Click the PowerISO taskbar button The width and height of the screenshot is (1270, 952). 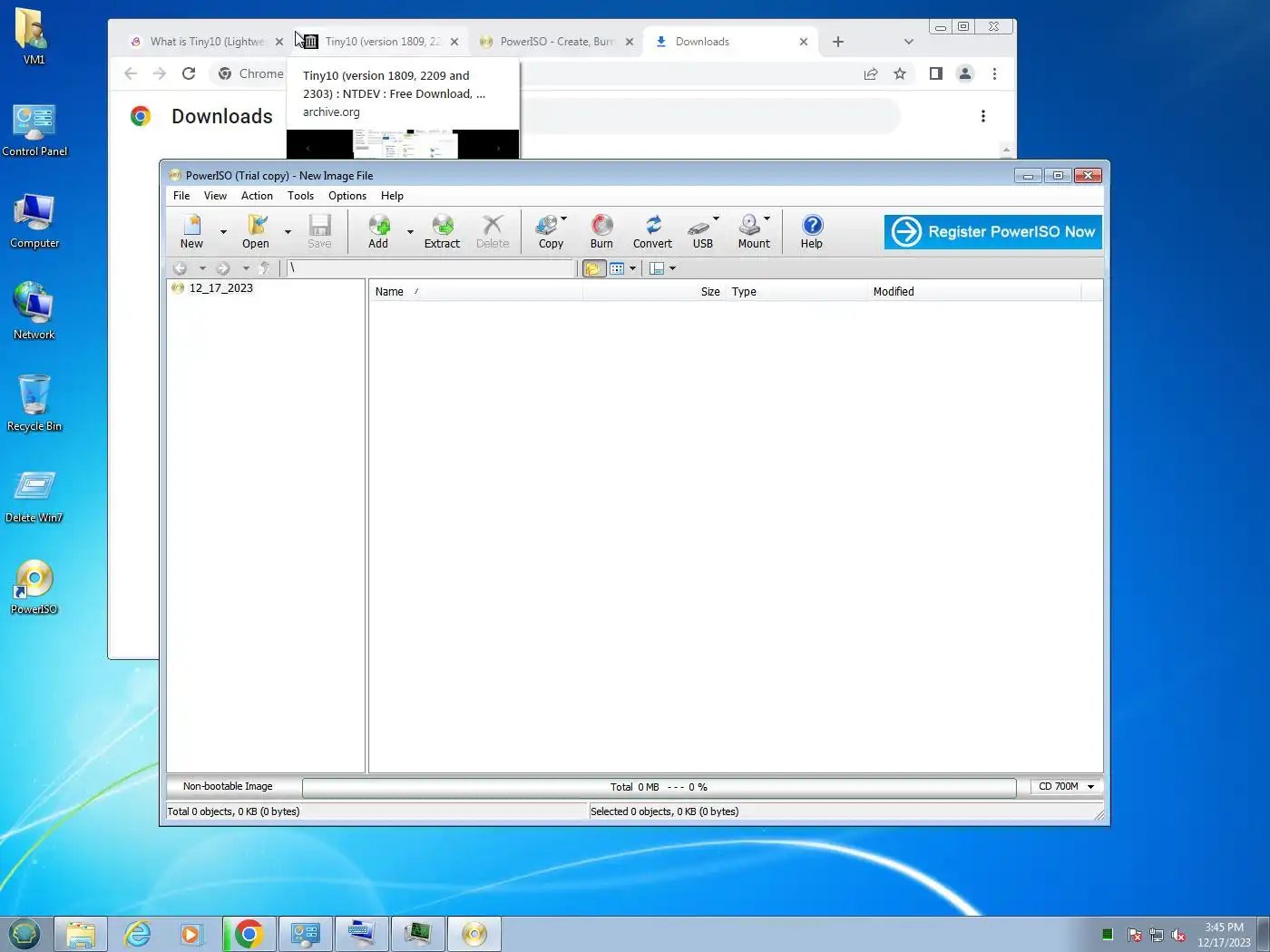(x=474, y=934)
